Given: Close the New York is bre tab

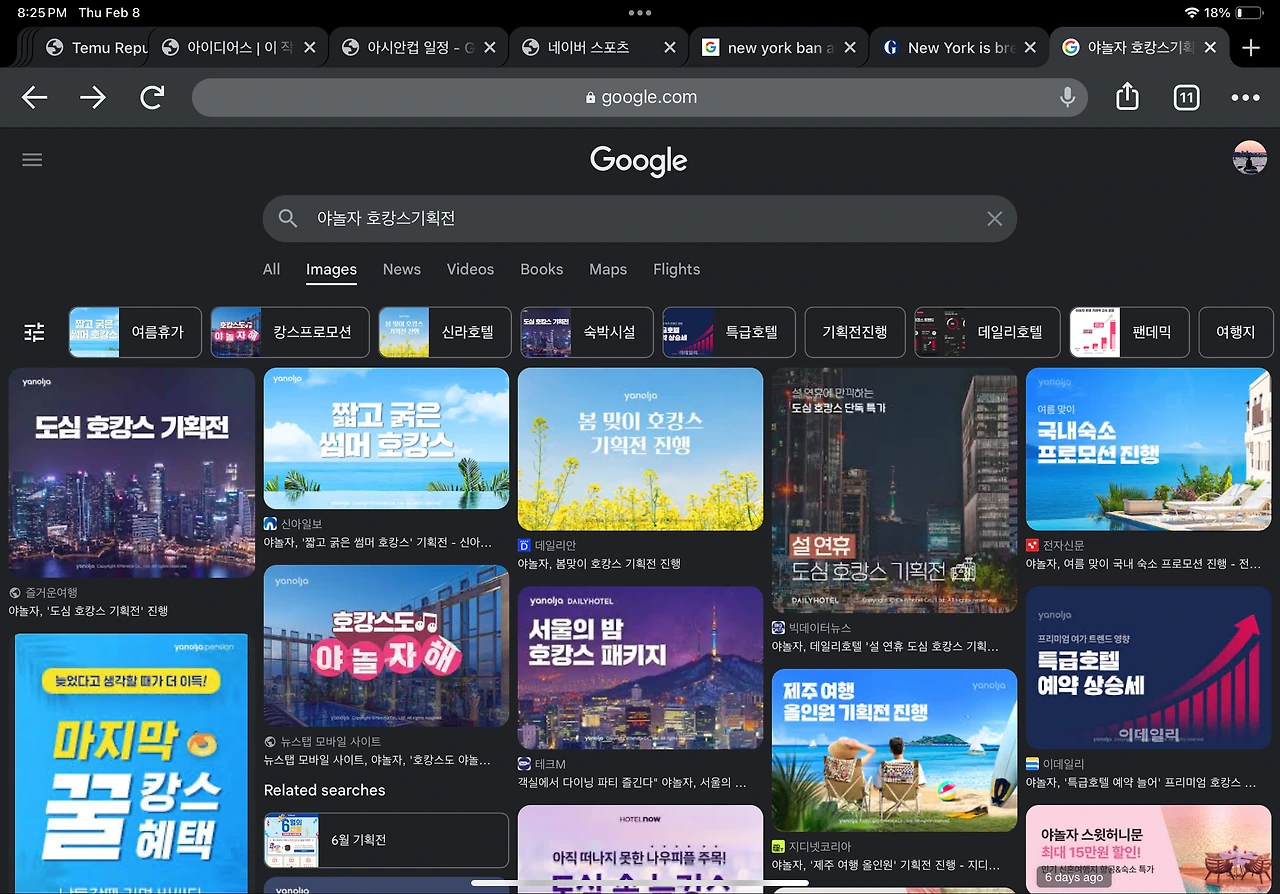Looking at the screenshot, I should click(1030, 48).
